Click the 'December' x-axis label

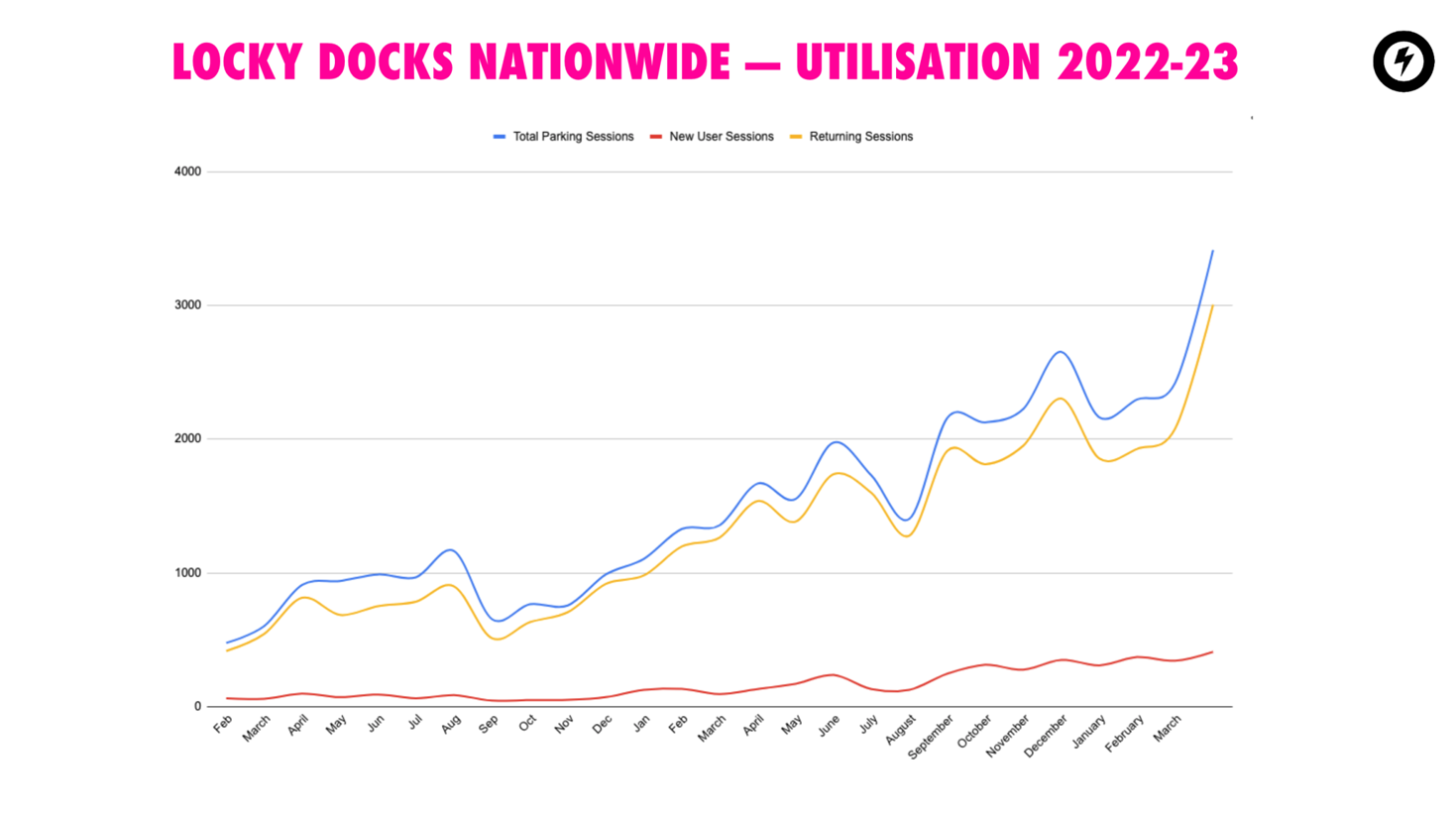tap(1047, 737)
